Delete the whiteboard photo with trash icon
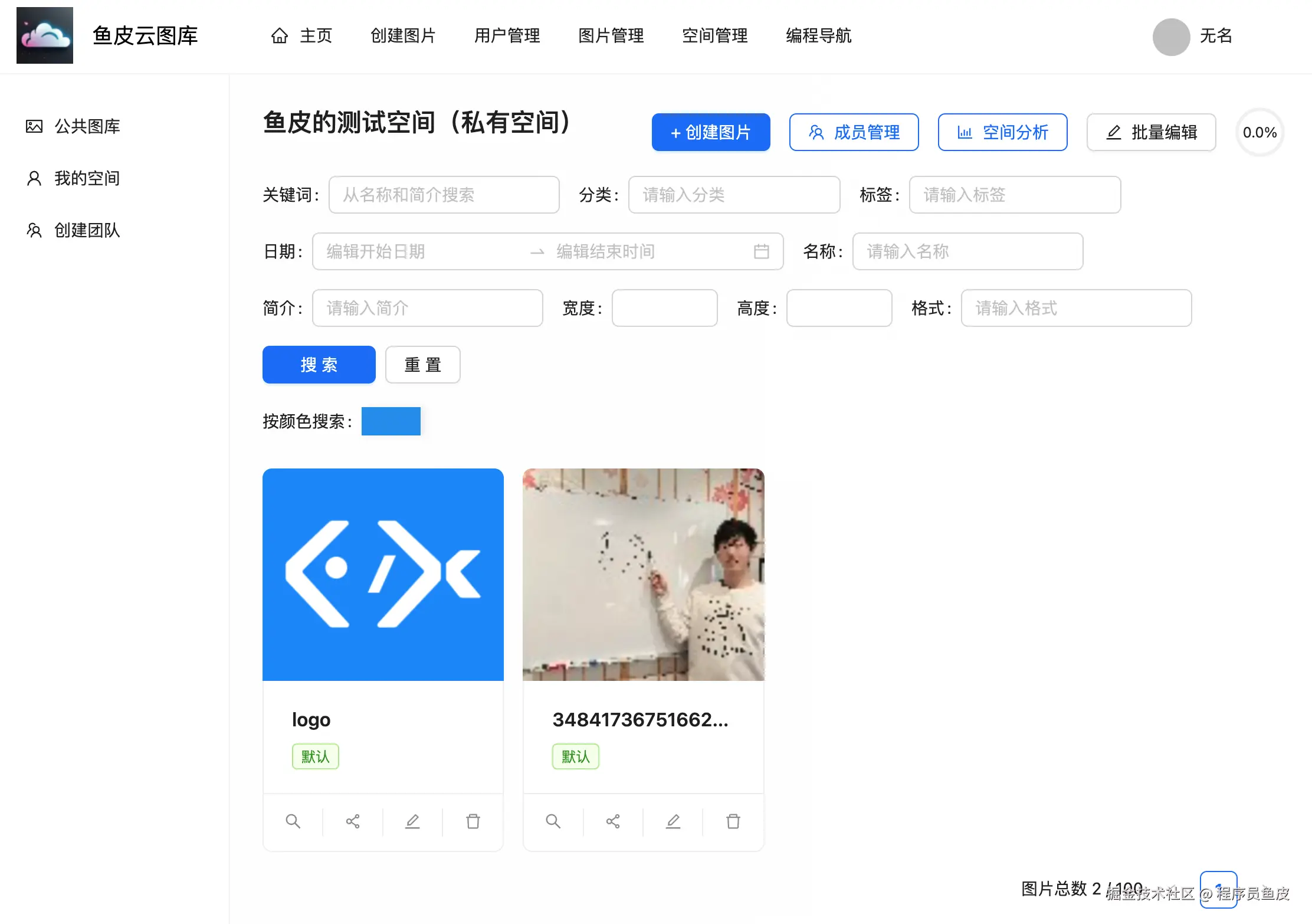Screen dimensions: 1312x924 [x=733, y=821]
